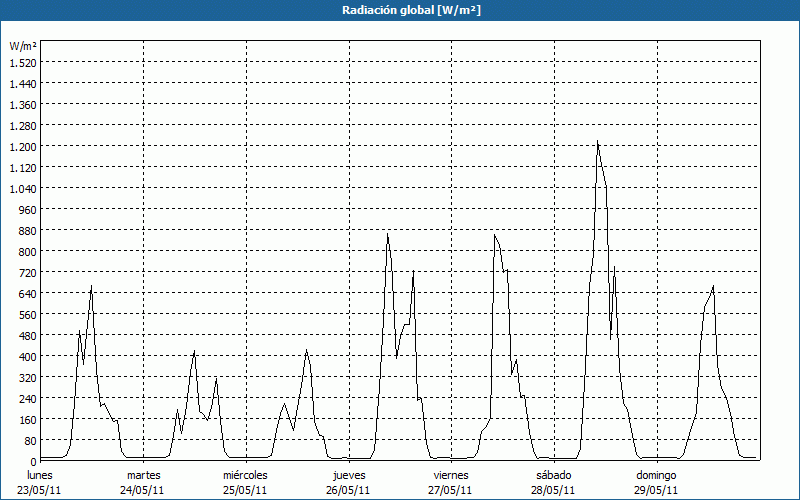
Task: Click the 160 y-axis value
Action: [x=28, y=419]
